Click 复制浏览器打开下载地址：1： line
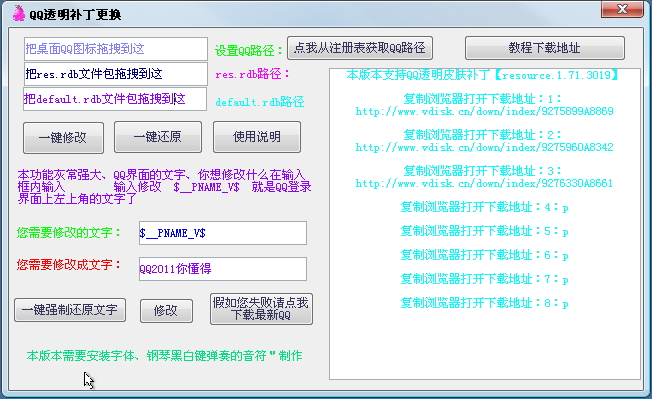Screen dimensions: 652x399 point(482,99)
